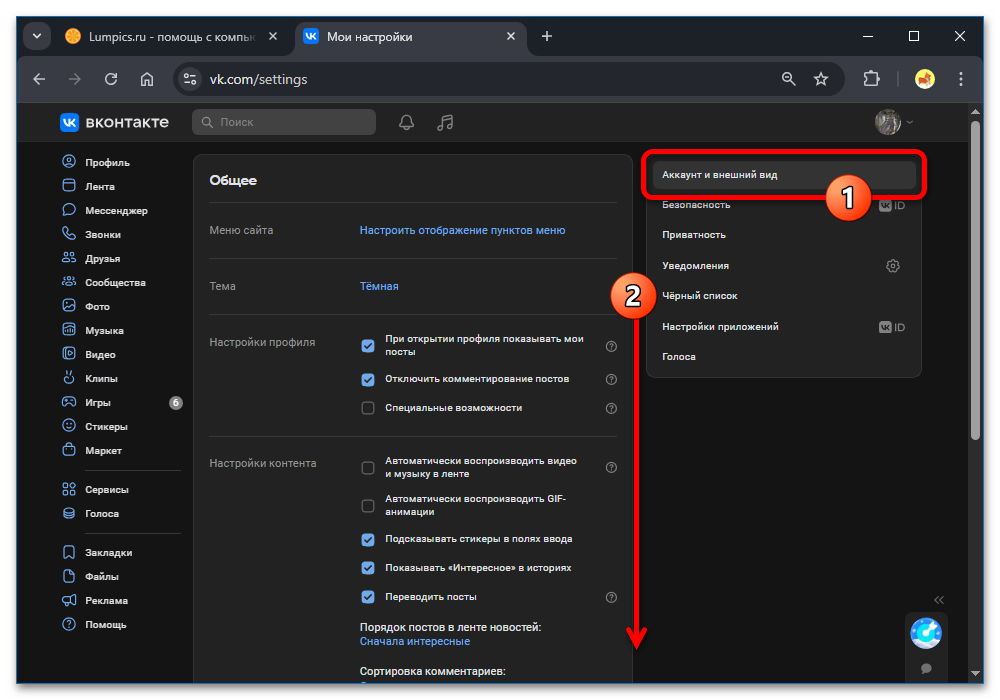
Task: Click Настроить отображение пунктов меню link
Action: [462, 230]
